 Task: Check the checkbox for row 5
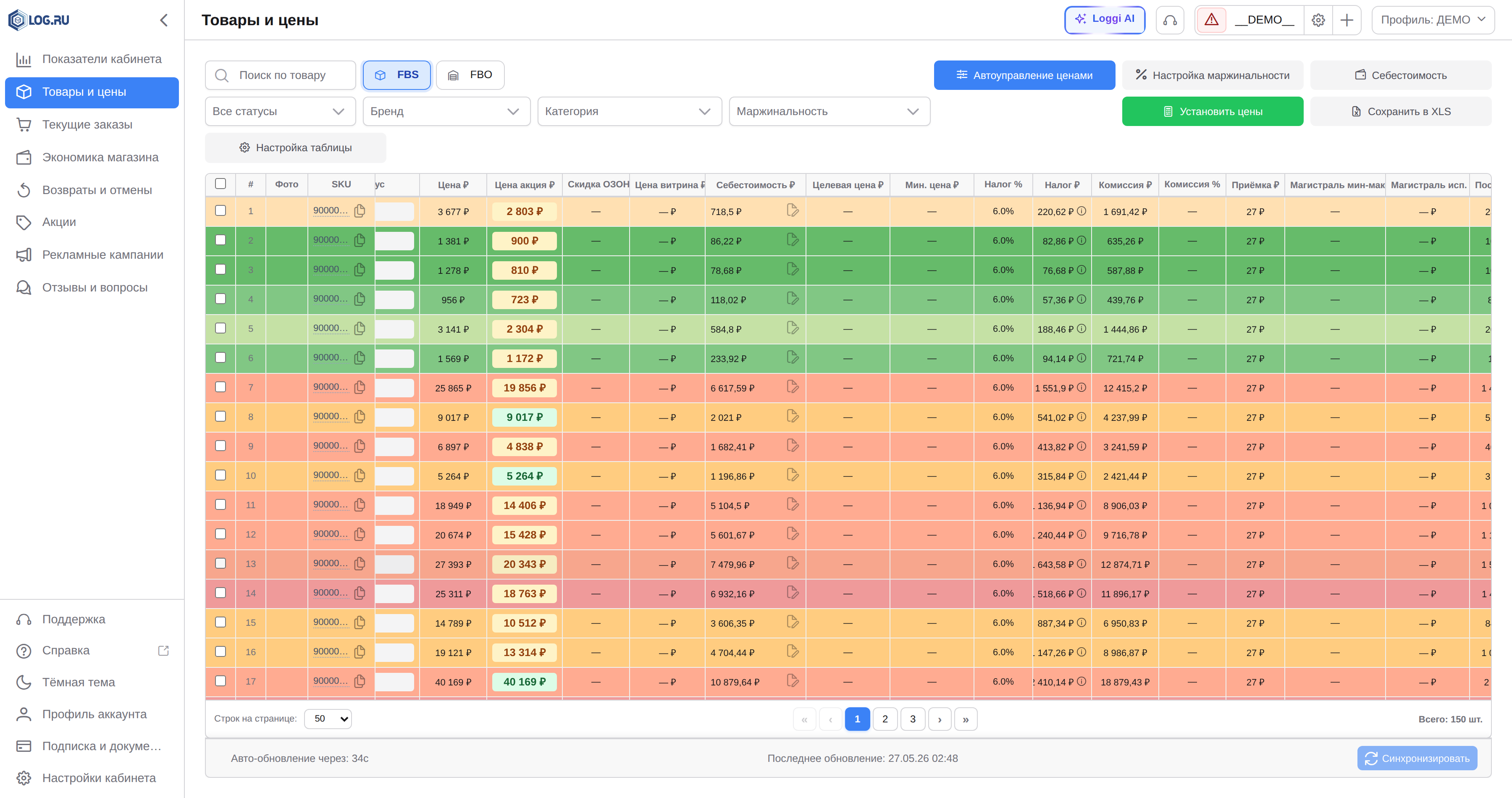[220, 328]
